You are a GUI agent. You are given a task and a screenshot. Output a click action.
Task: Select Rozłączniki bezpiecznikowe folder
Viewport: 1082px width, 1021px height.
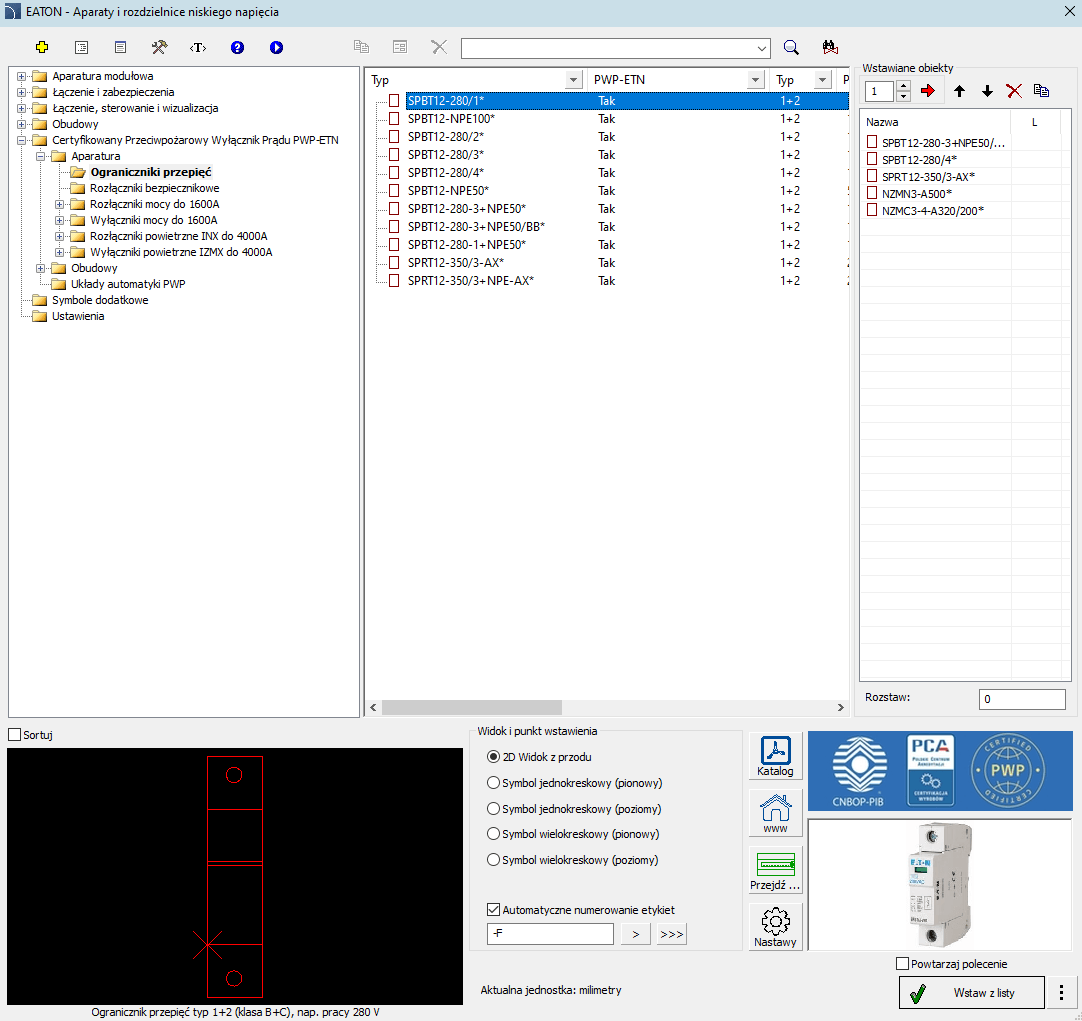[x=155, y=188]
